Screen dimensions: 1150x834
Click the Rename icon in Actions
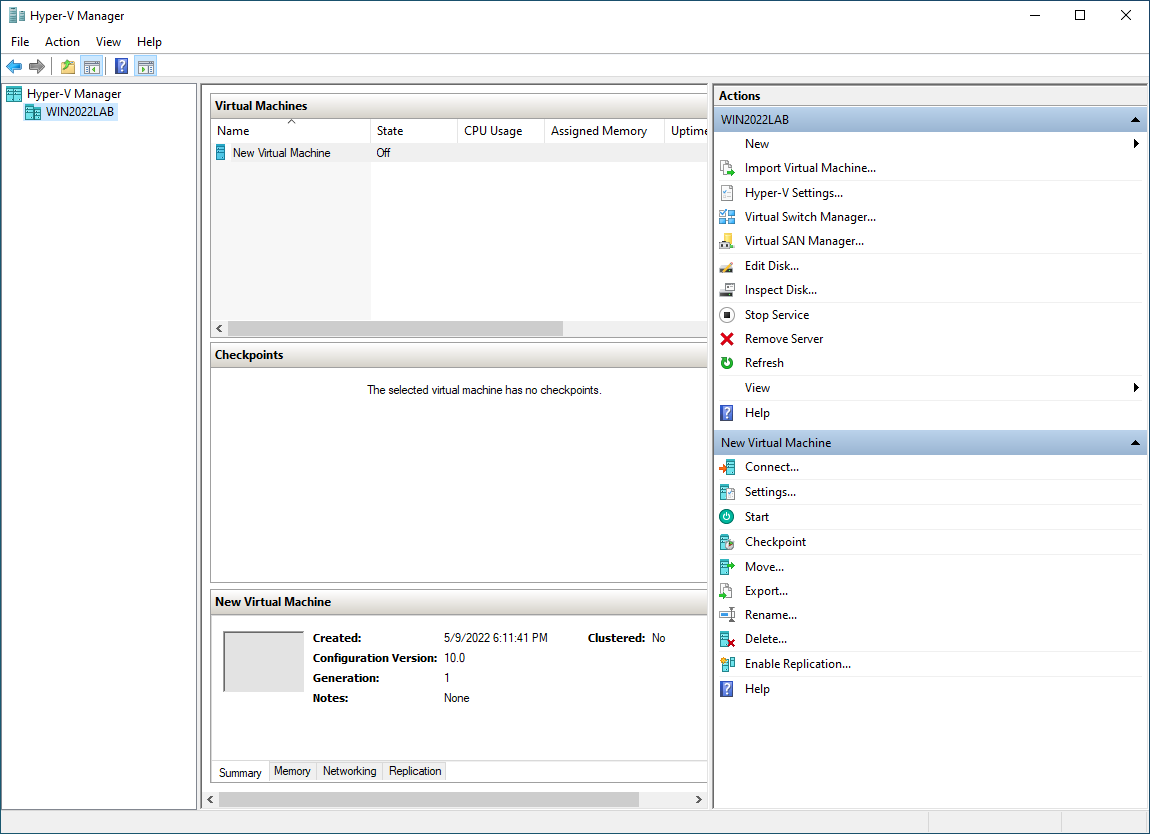[x=727, y=615]
